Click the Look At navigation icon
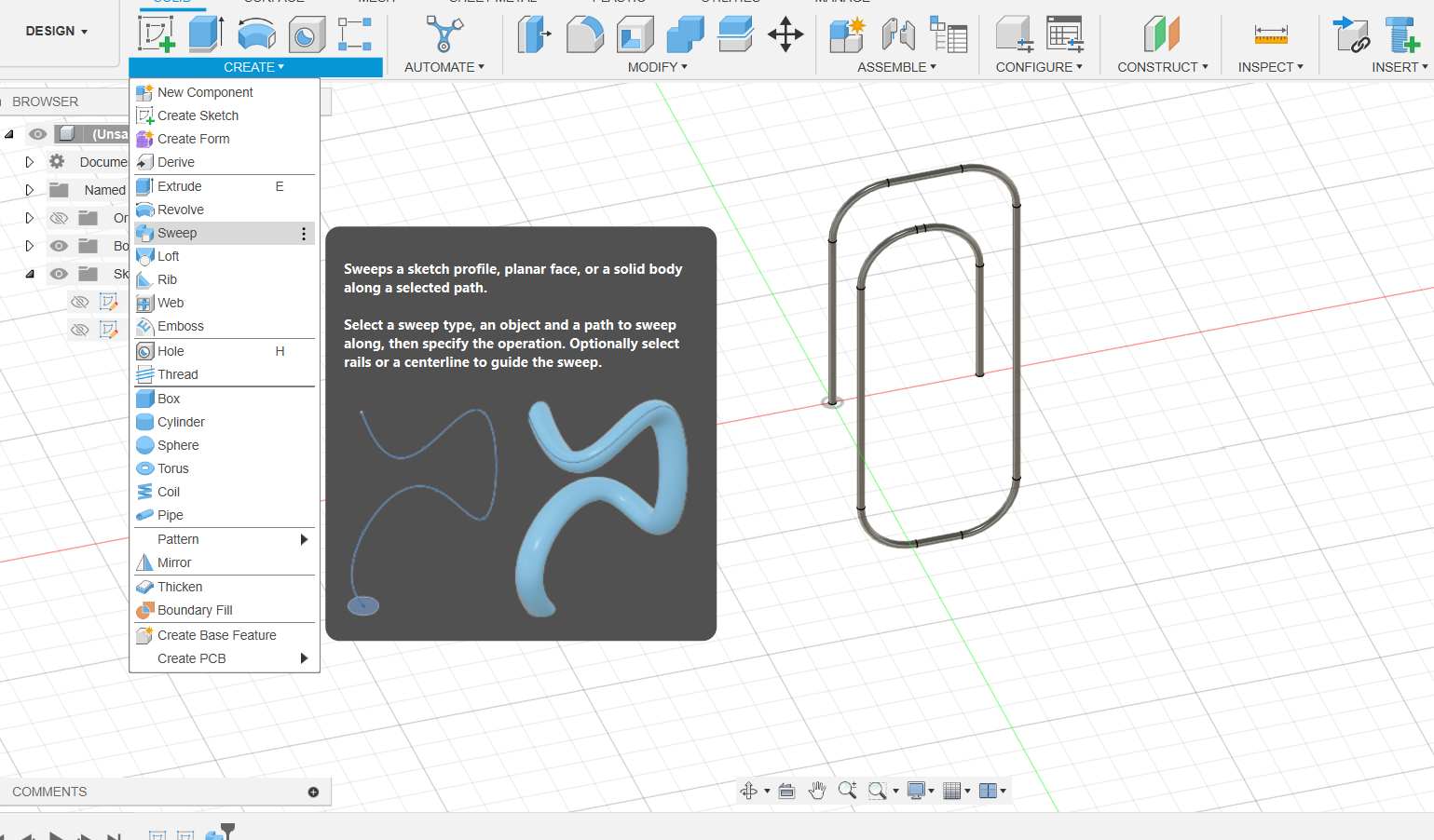The width and height of the screenshot is (1434, 840). 786,791
